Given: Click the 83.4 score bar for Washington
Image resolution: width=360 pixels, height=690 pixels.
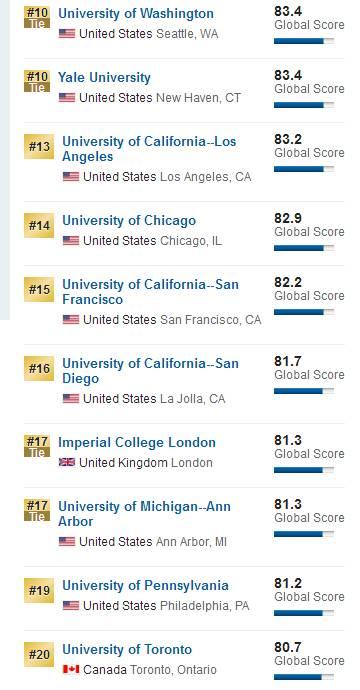Looking at the screenshot, I should tap(304, 41).
